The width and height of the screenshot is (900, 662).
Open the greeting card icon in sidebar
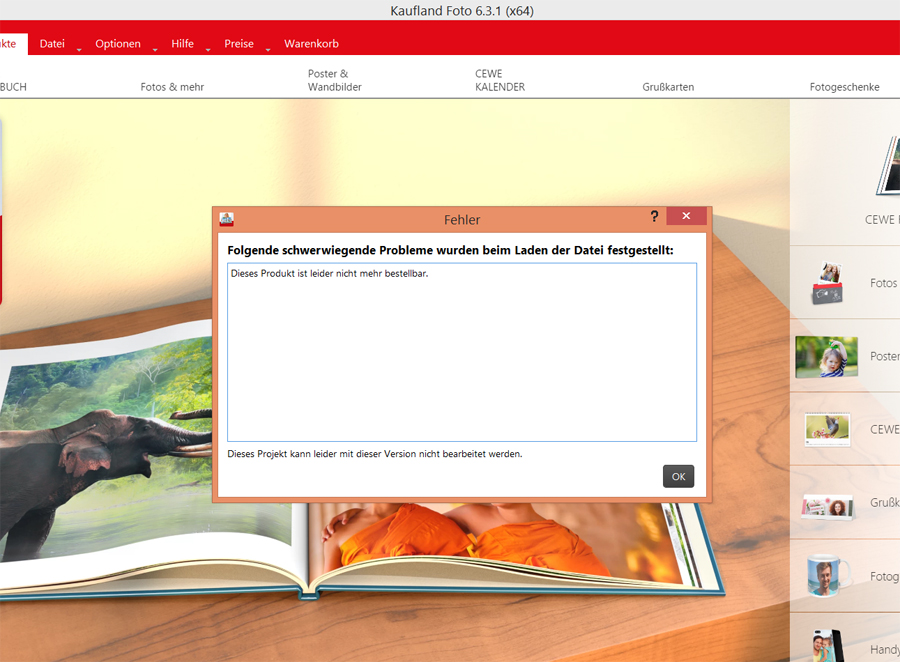(828, 506)
